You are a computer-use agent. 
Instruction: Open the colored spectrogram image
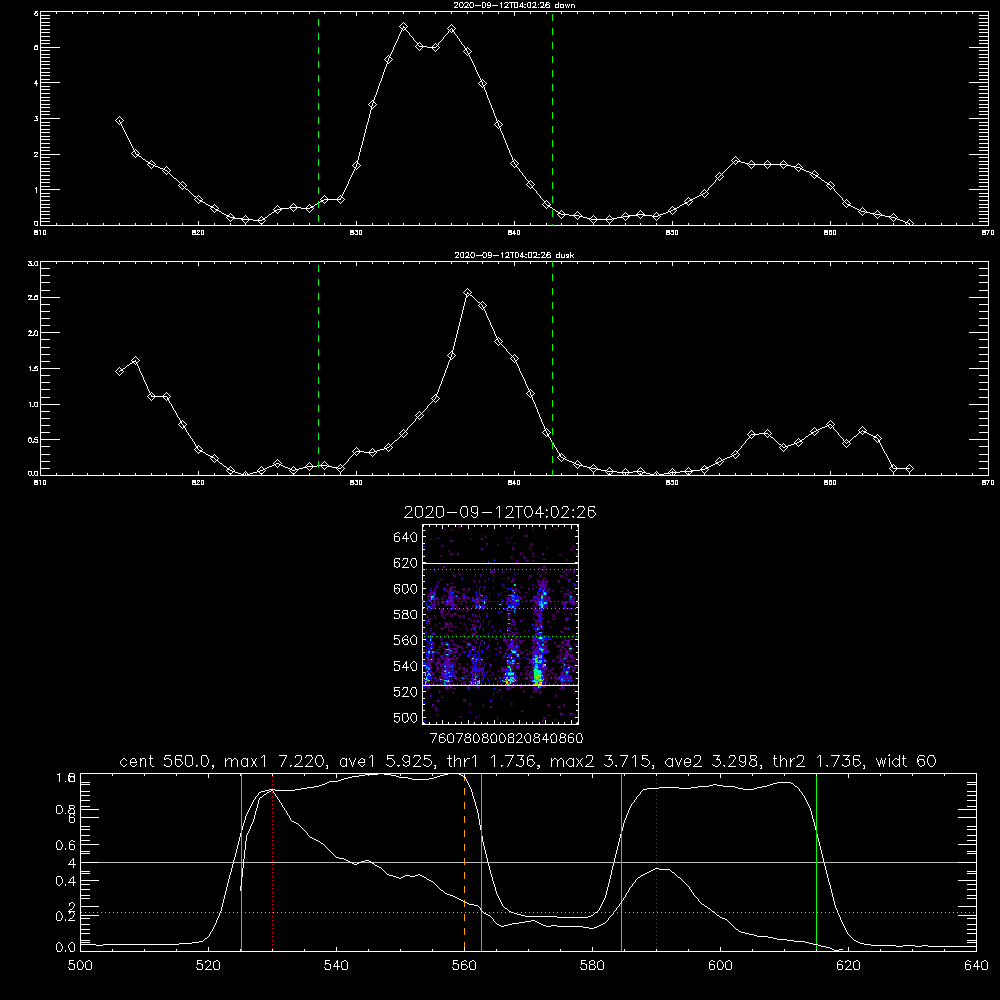click(x=501, y=624)
